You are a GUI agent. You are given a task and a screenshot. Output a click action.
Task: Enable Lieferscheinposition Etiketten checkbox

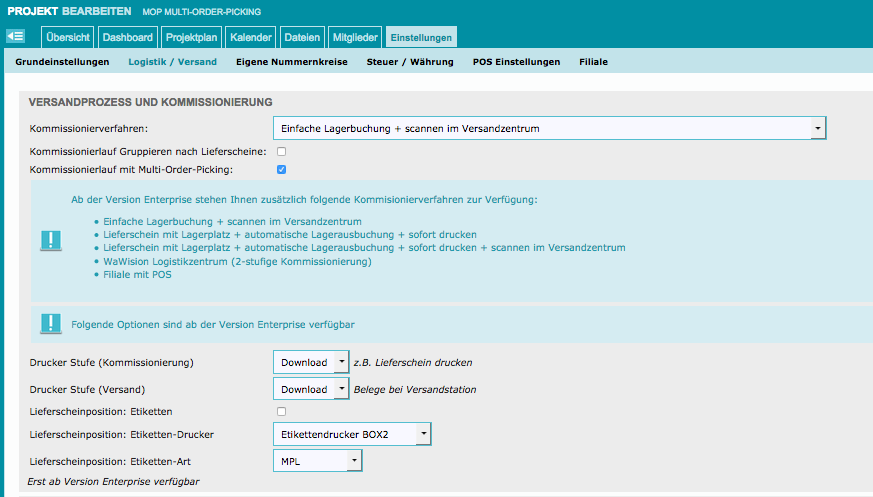pos(281,411)
